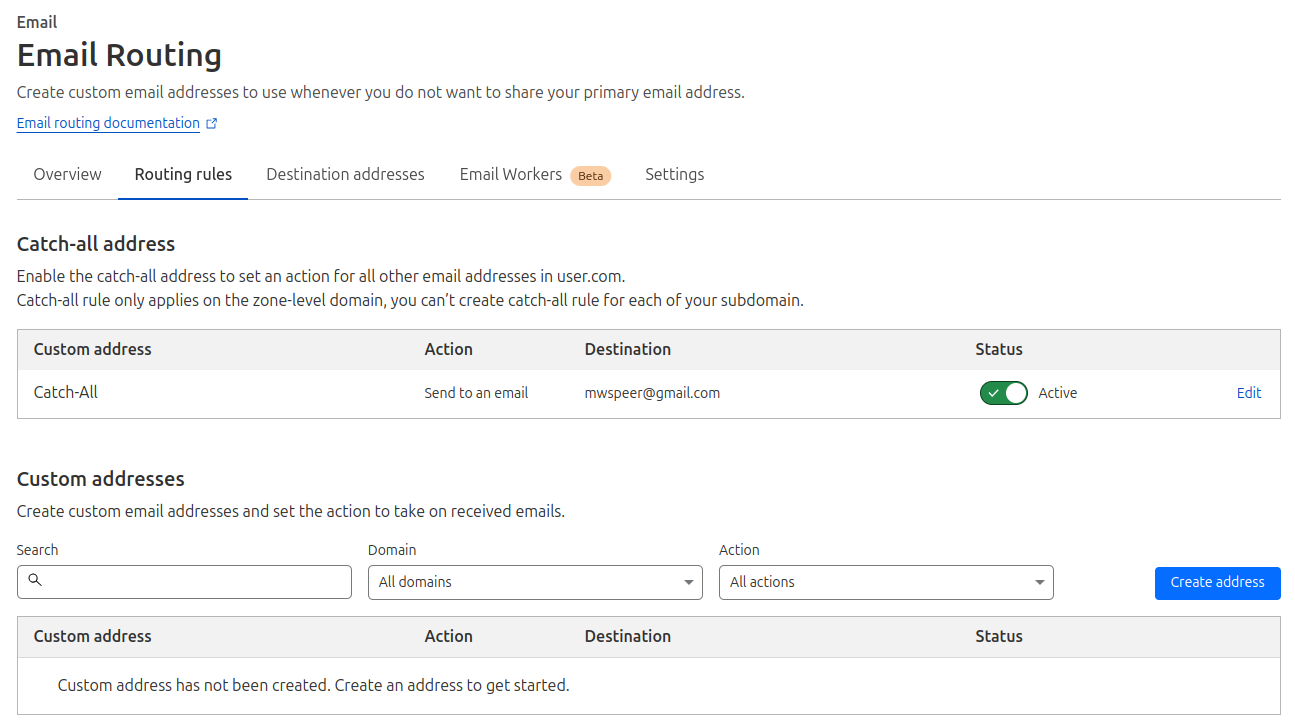Screen dimensions: 1295x726
Task: Disable the Catch-All Active toggle switch
Action: tap(1003, 393)
